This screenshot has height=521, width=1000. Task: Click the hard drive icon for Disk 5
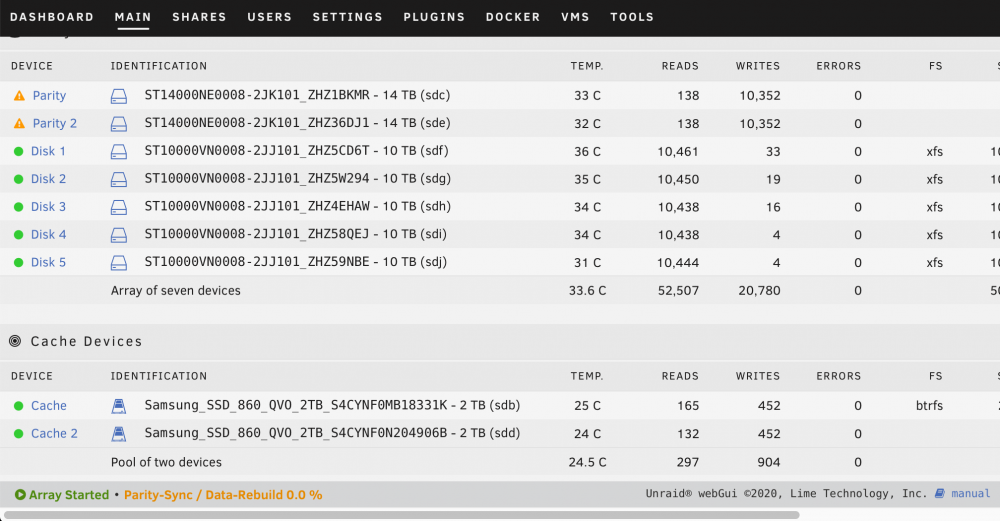[x=119, y=263]
